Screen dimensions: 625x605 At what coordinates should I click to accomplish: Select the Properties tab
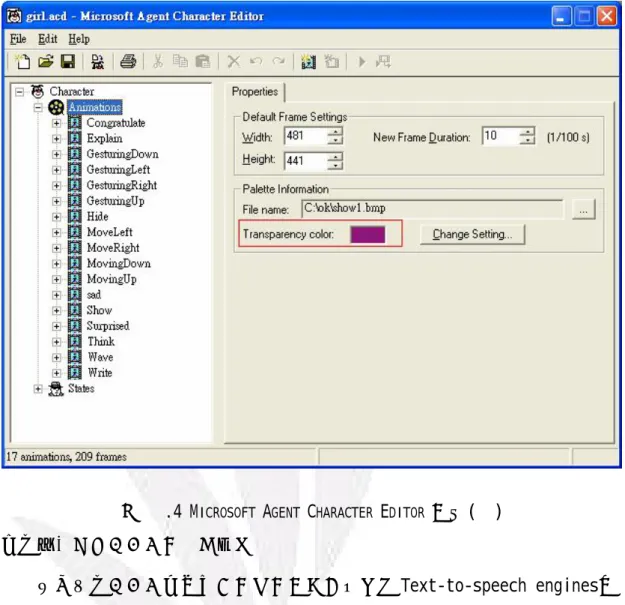pos(255,92)
